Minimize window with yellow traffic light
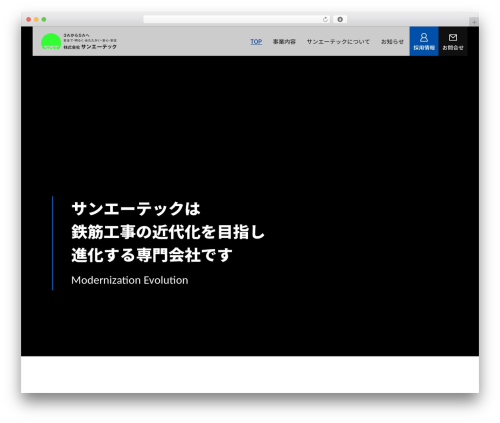The image size is (500, 423). [36, 19]
